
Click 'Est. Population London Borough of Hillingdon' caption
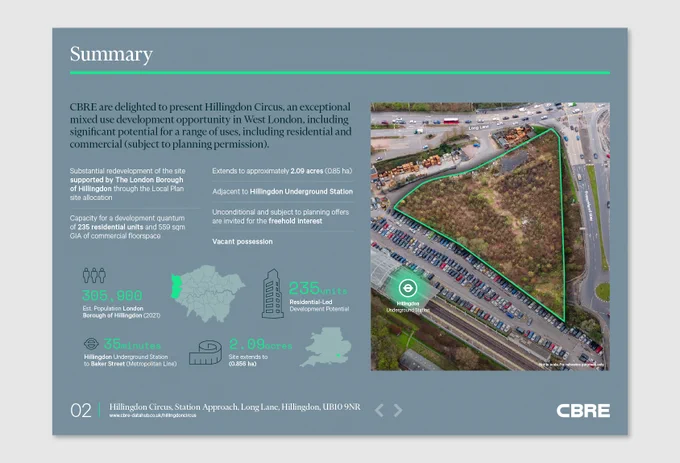coord(121,312)
